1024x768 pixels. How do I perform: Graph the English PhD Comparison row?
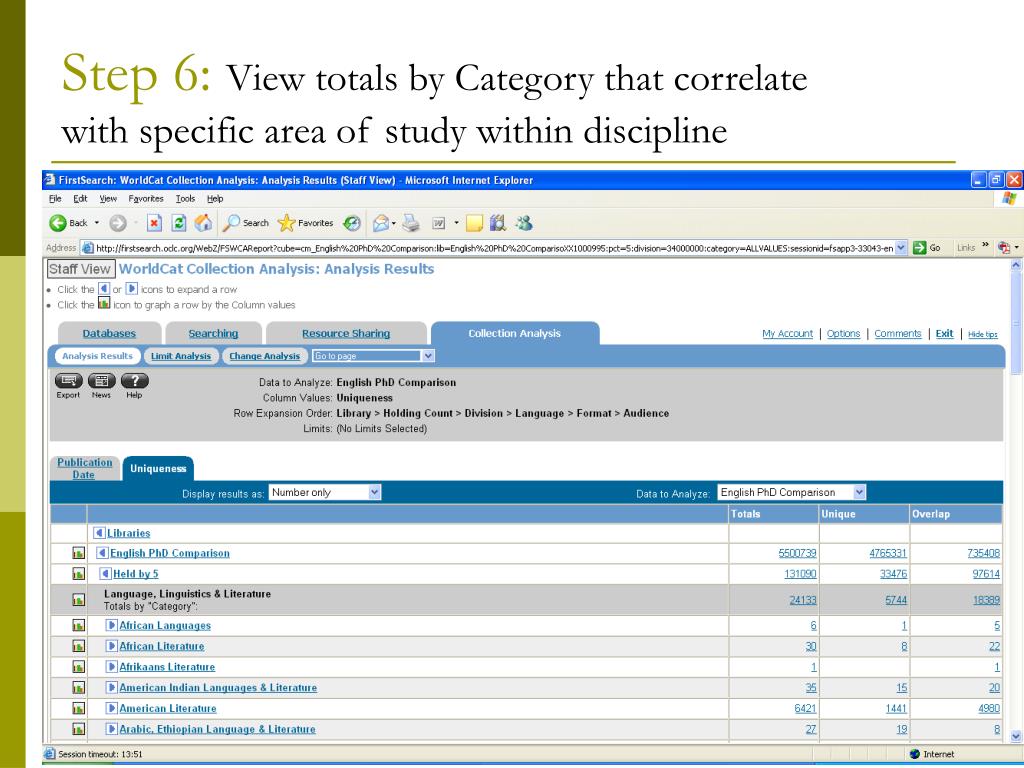coord(78,553)
